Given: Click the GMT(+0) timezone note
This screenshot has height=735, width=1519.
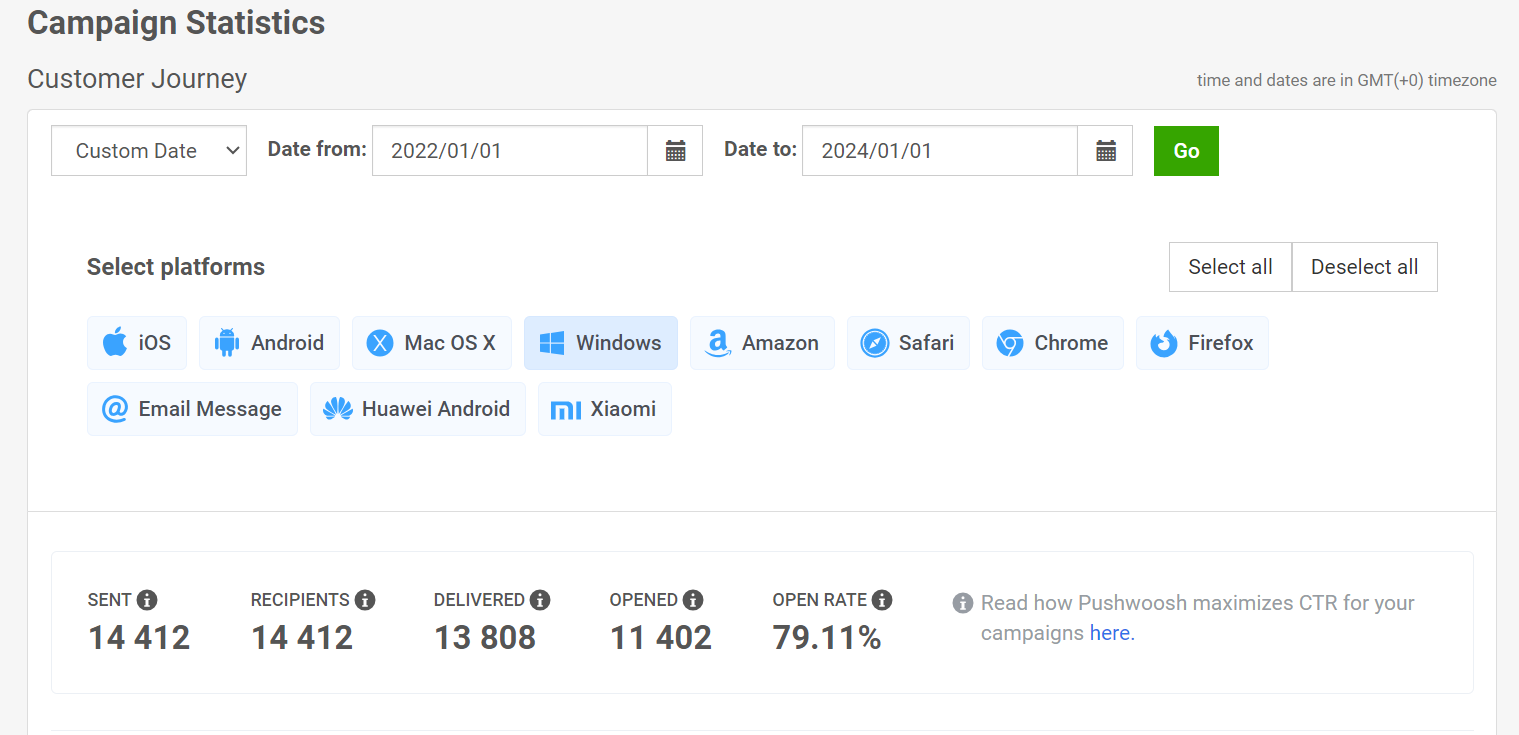Looking at the screenshot, I should pos(1347,80).
